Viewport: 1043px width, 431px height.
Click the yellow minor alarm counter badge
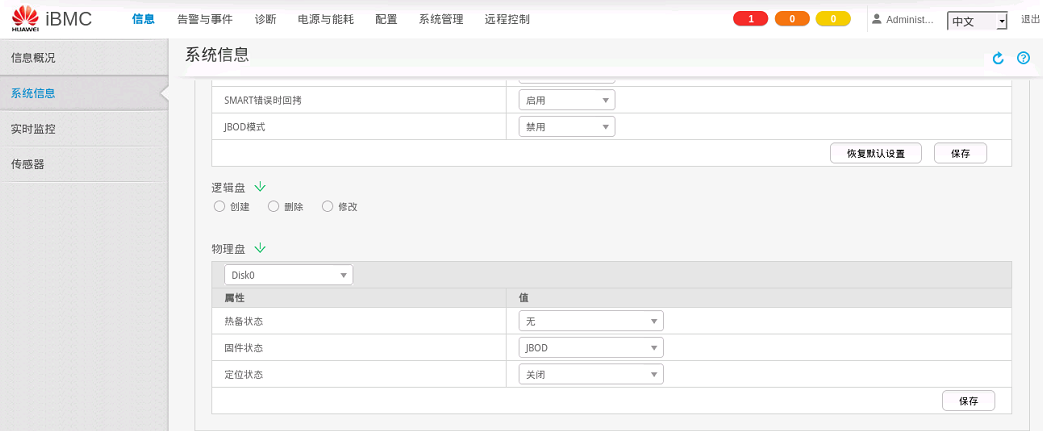click(x=833, y=19)
